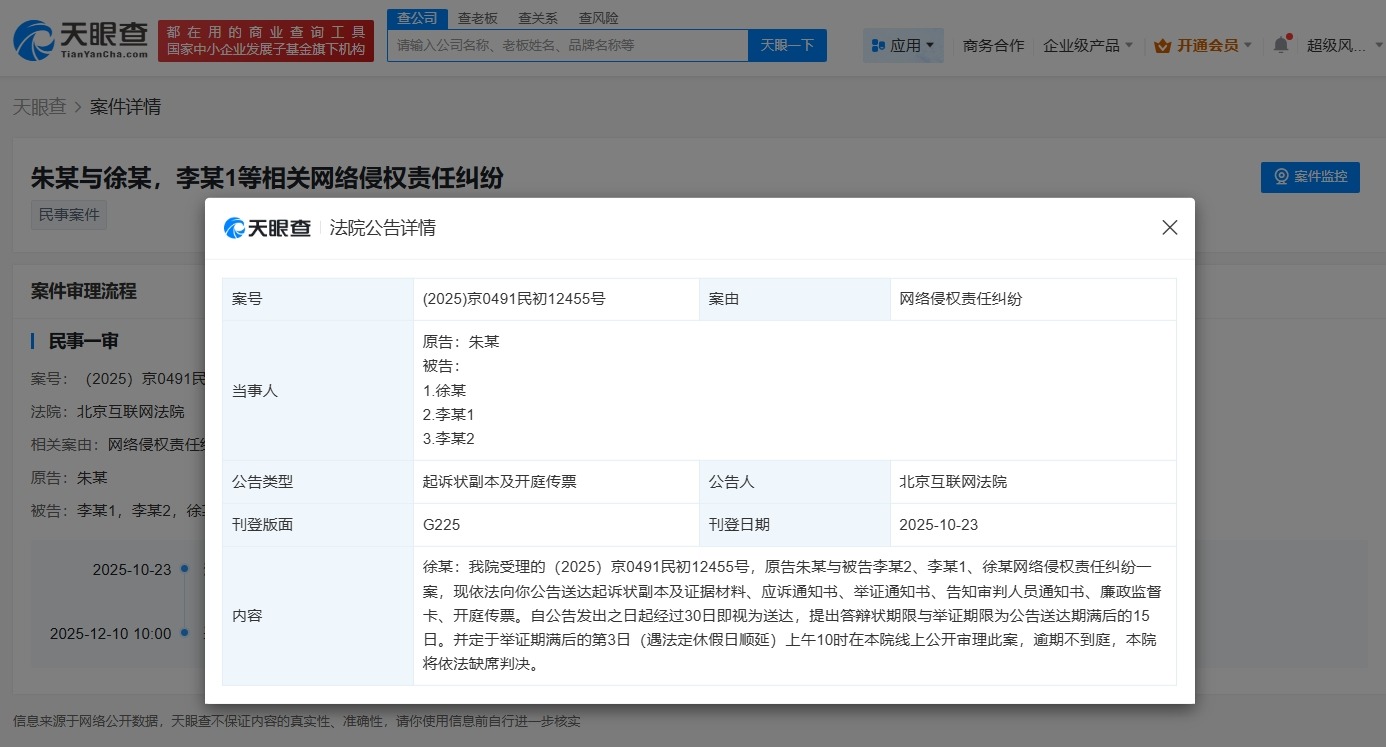
Task: Click the 民事案件 tag label
Action: tap(68, 214)
